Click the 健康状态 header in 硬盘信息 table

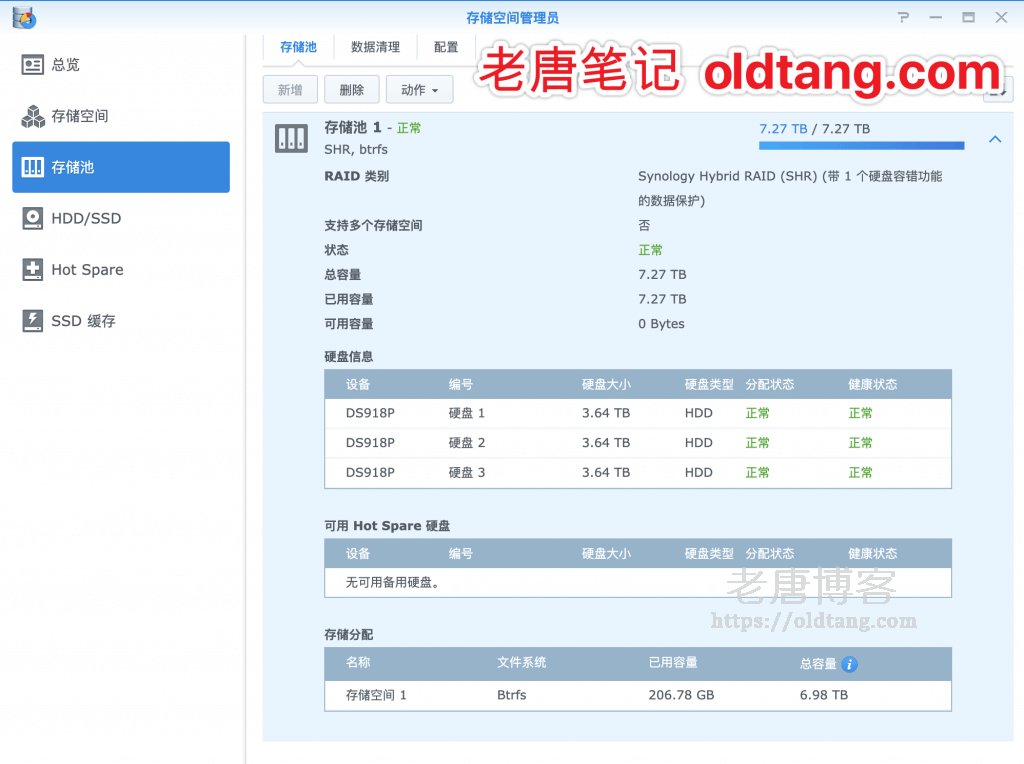[872, 385]
